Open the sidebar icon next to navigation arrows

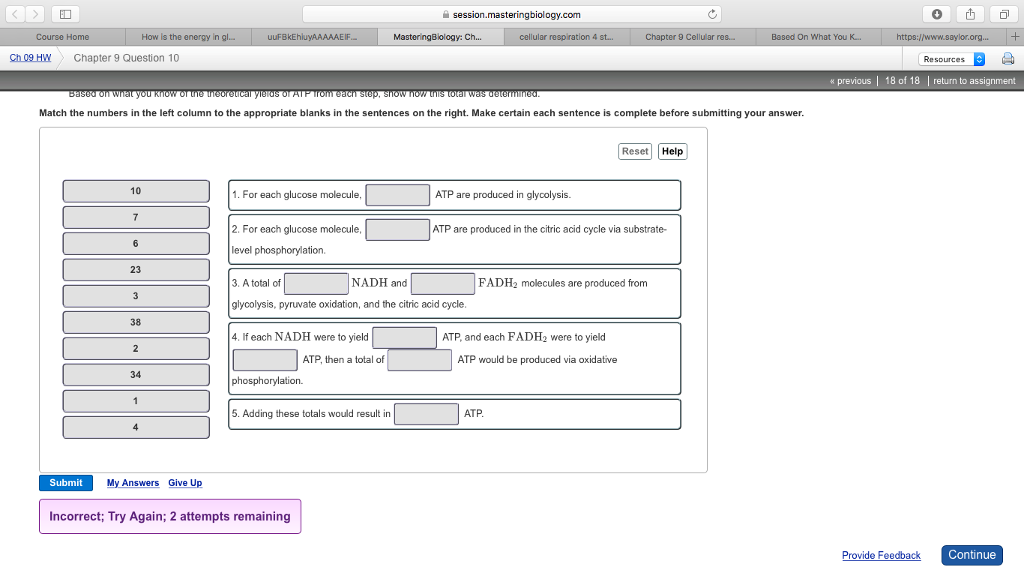64,13
